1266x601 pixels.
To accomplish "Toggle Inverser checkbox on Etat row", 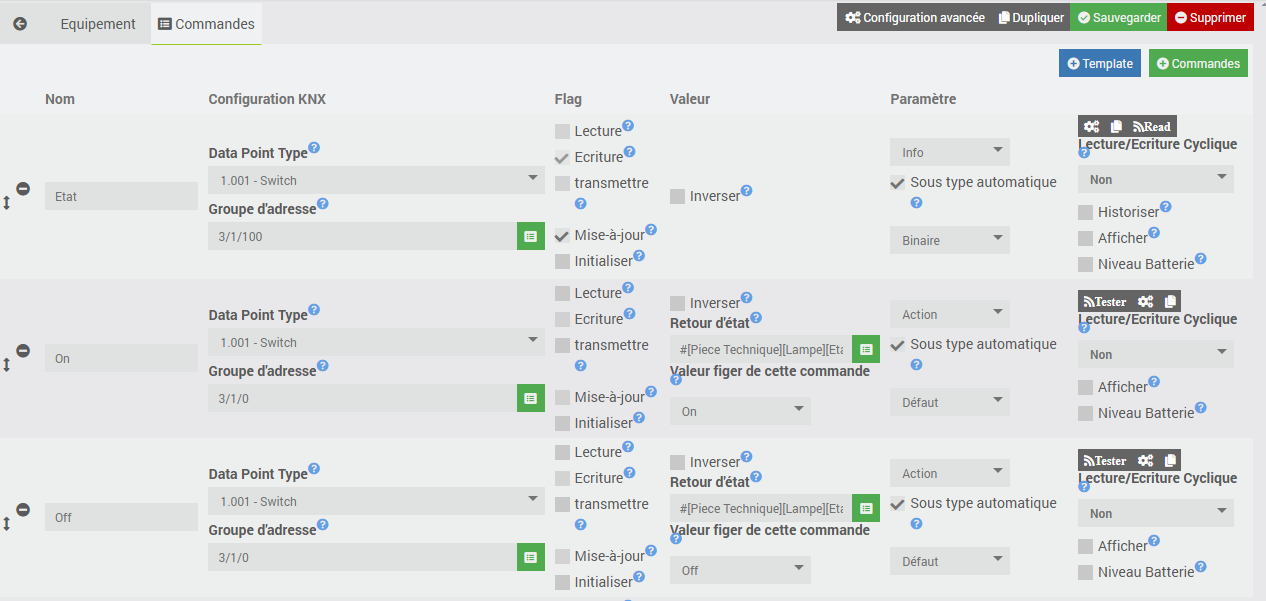I will coord(678,196).
